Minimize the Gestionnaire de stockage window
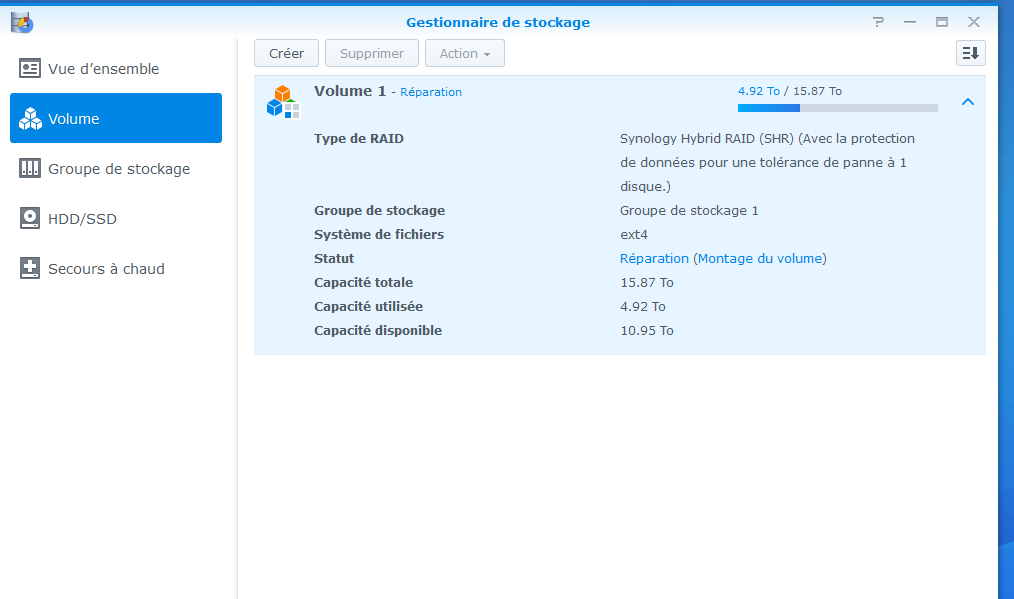 pyautogui.click(x=910, y=22)
